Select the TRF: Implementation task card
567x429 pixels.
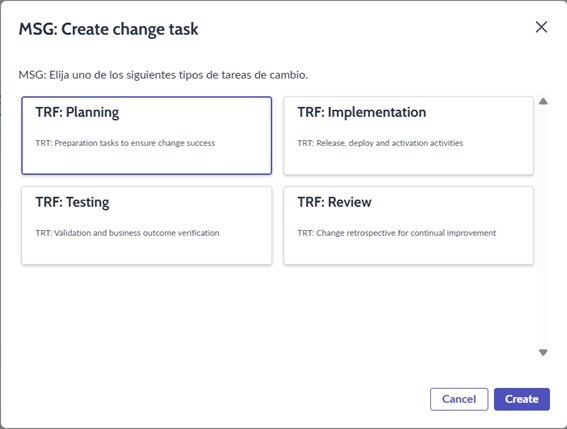[x=408, y=136]
